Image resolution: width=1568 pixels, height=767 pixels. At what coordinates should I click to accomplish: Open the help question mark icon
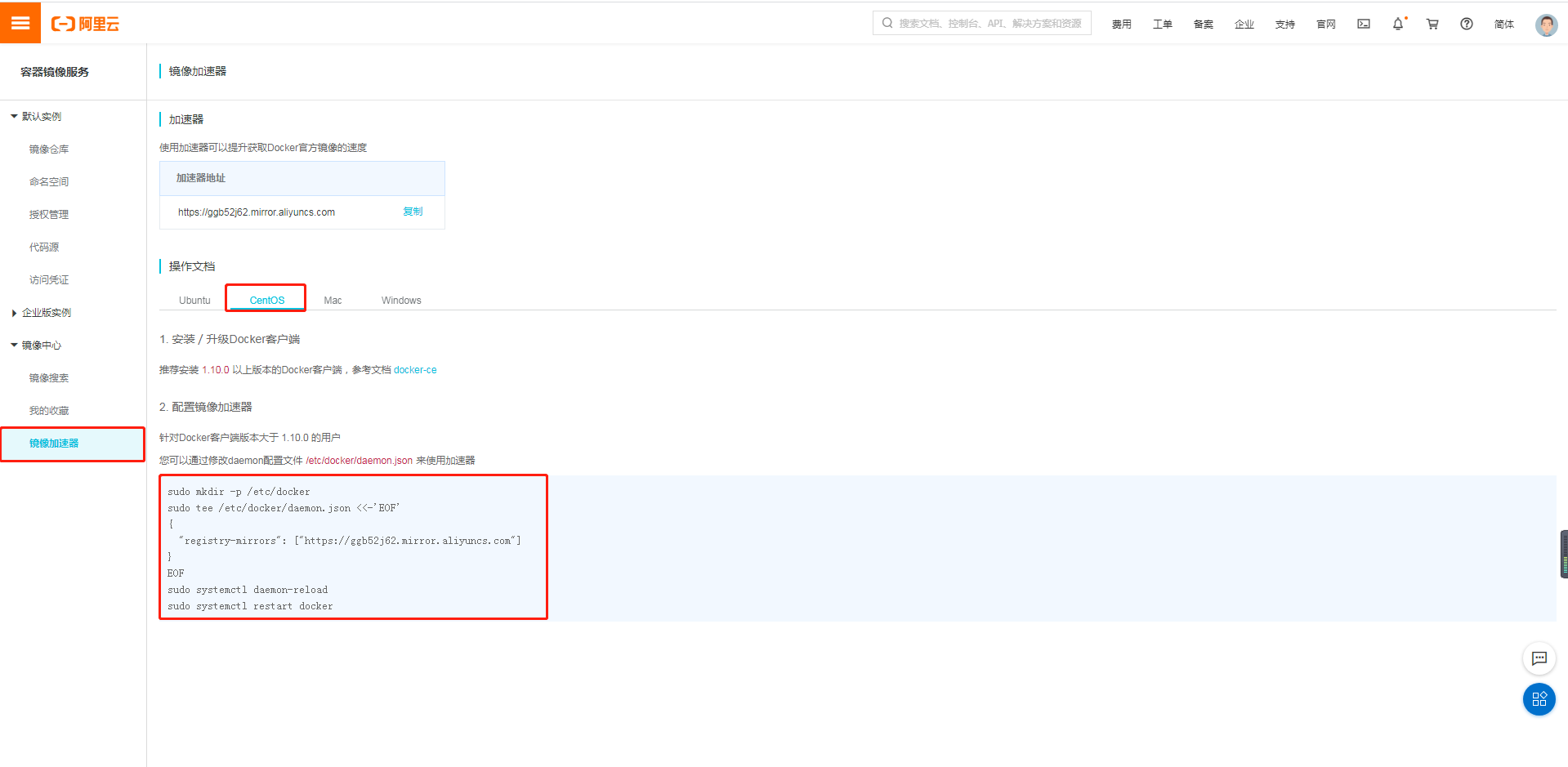[x=1467, y=24]
